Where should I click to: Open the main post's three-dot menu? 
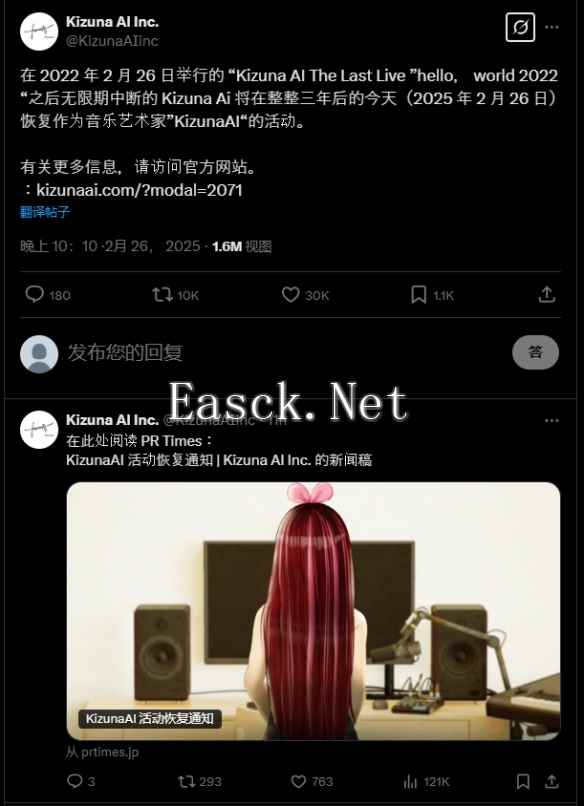point(552,27)
